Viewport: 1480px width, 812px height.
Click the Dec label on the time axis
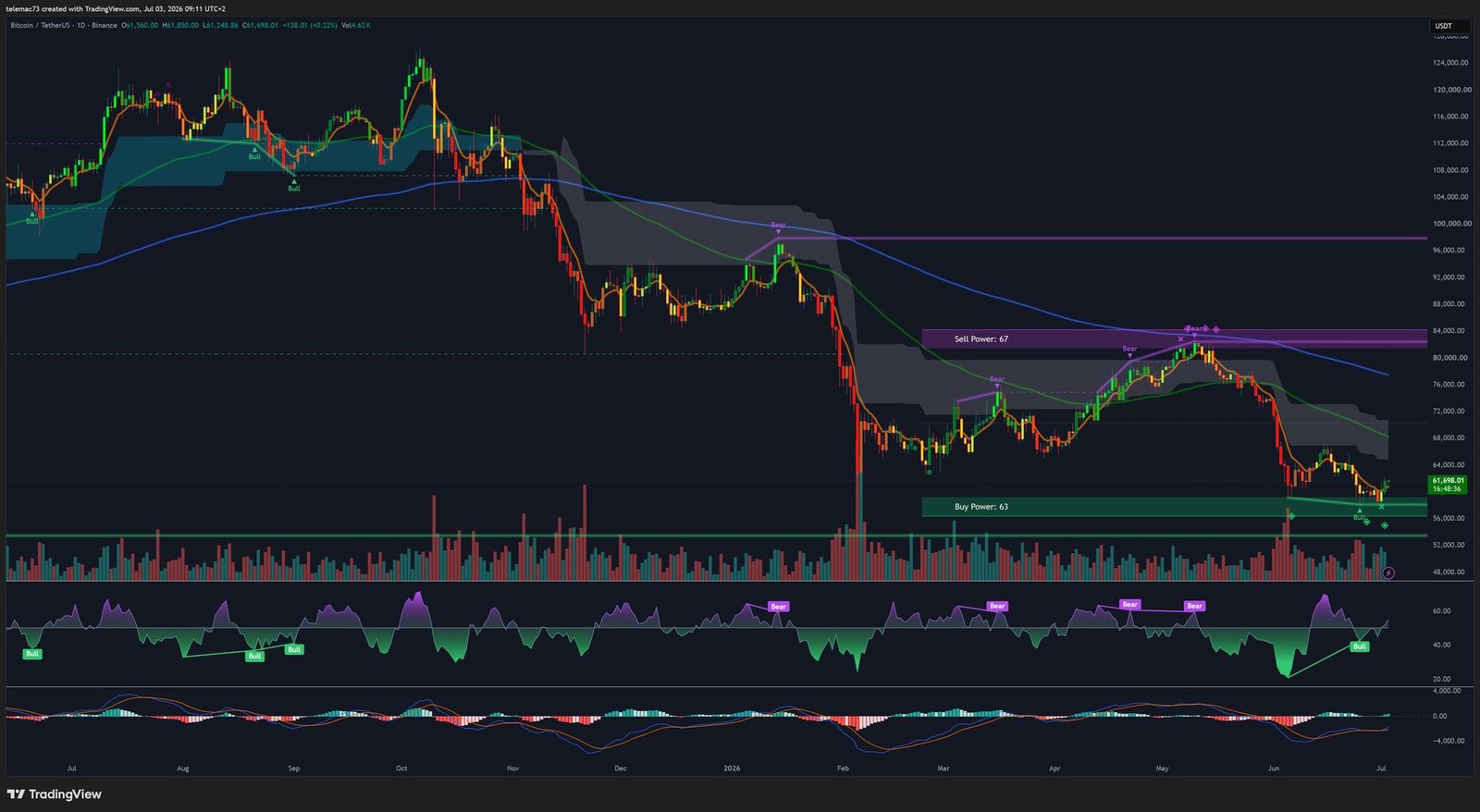[x=621, y=769]
